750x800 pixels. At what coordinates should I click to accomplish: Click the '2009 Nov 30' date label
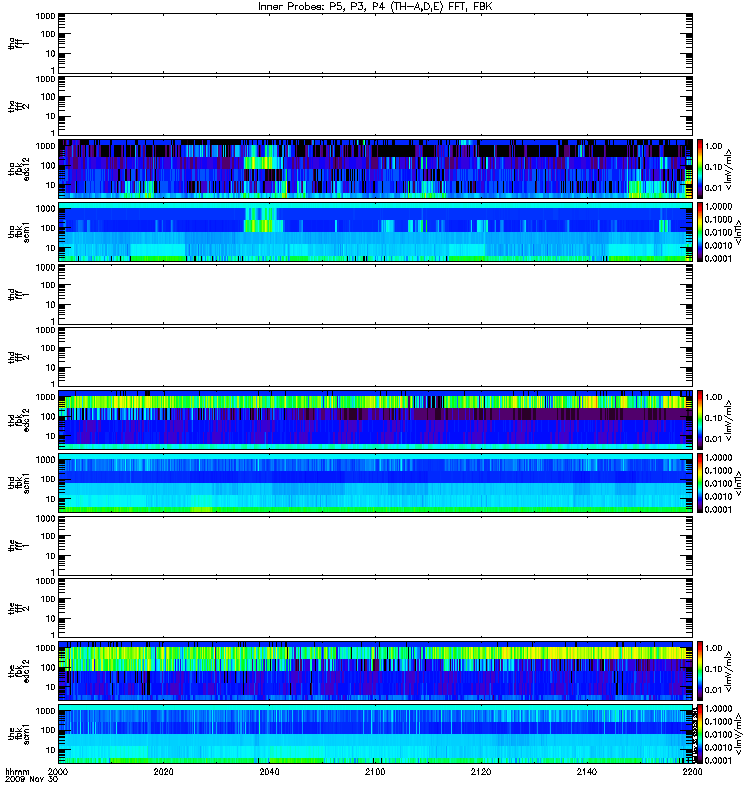[32, 779]
